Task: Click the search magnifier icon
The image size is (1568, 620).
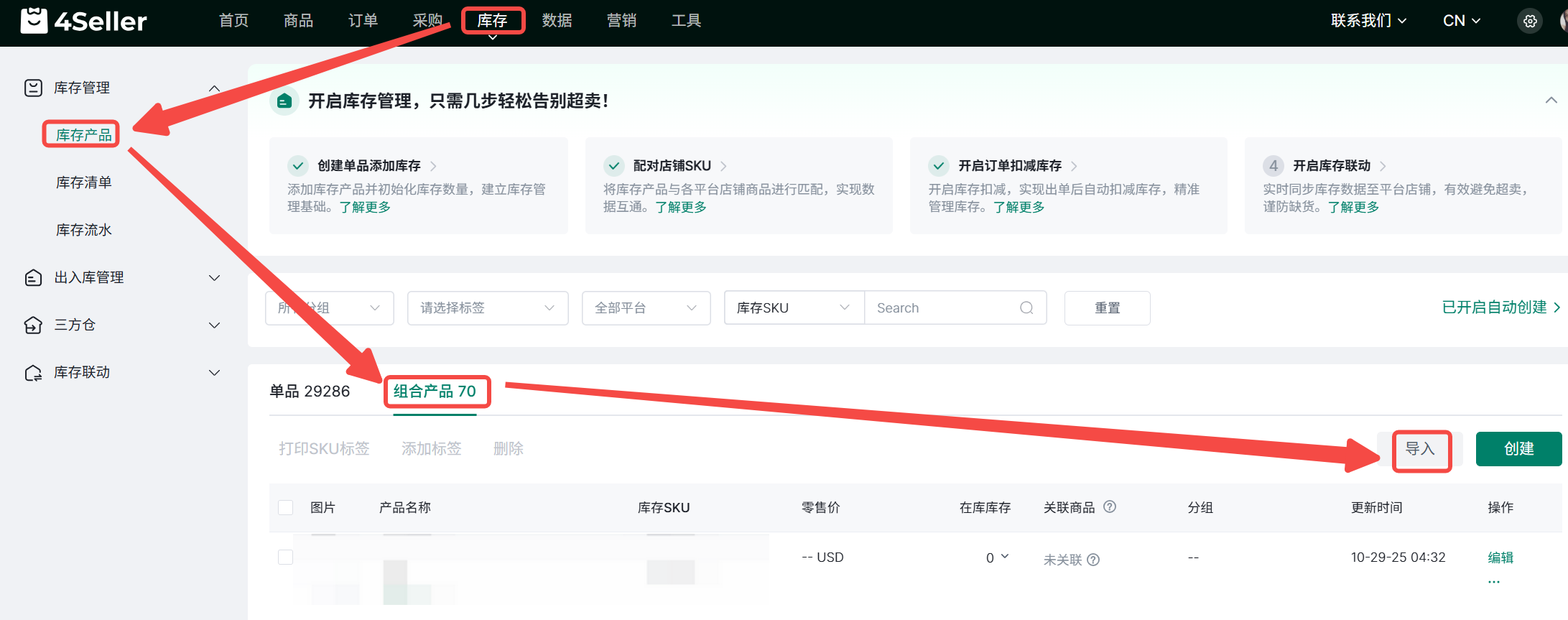Action: (x=1026, y=308)
